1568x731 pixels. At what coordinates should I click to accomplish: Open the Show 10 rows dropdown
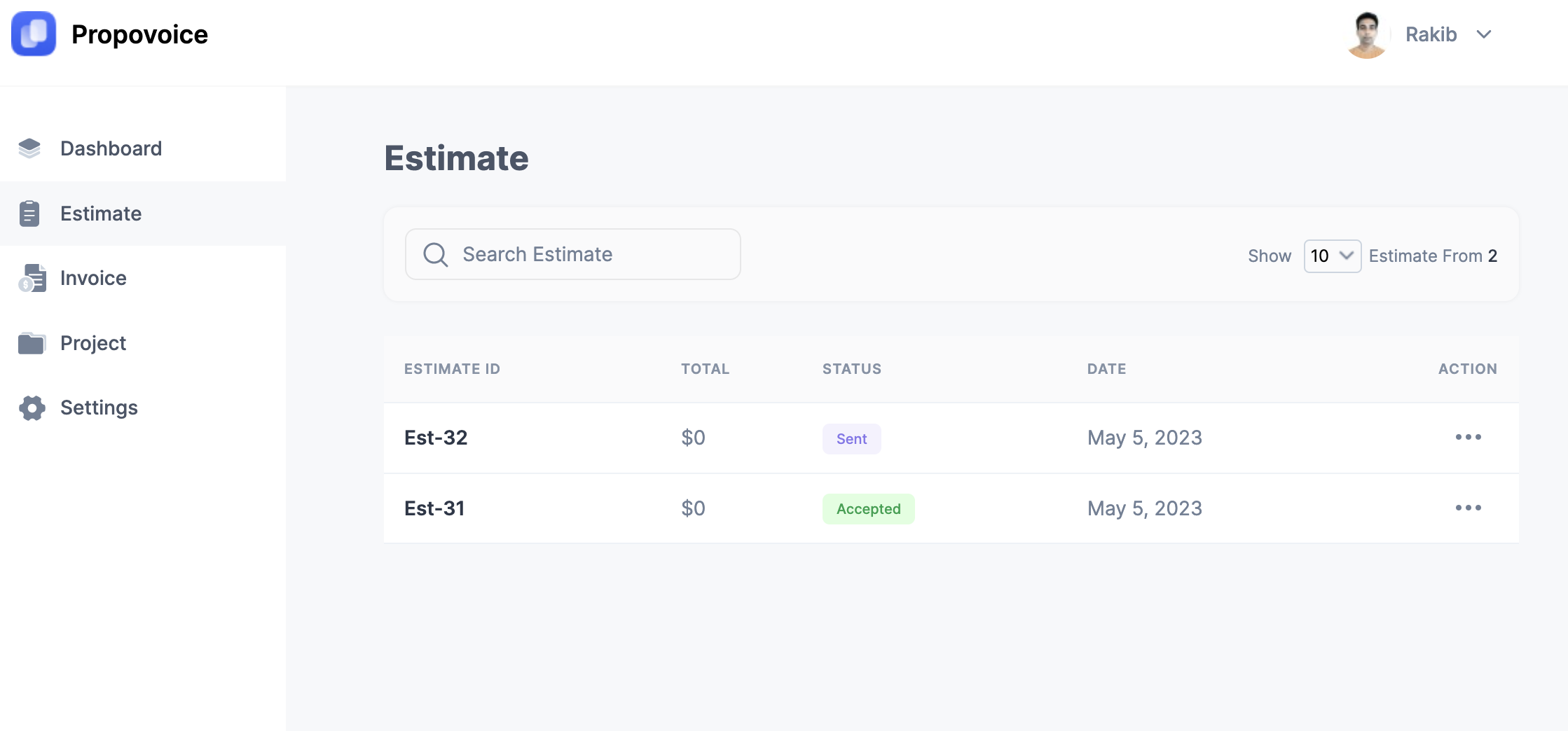coord(1332,256)
